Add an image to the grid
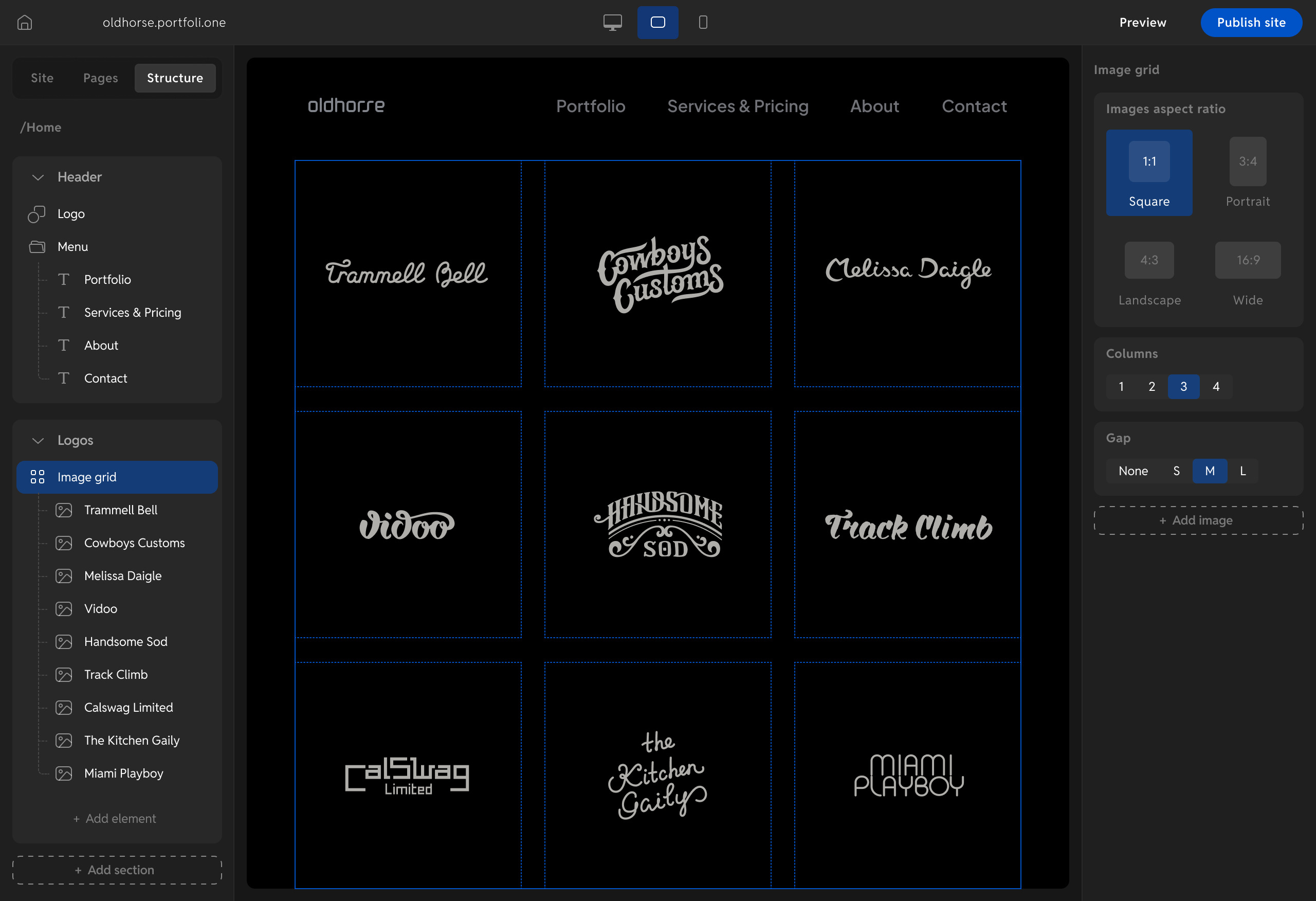1316x901 pixels. 1198,520
